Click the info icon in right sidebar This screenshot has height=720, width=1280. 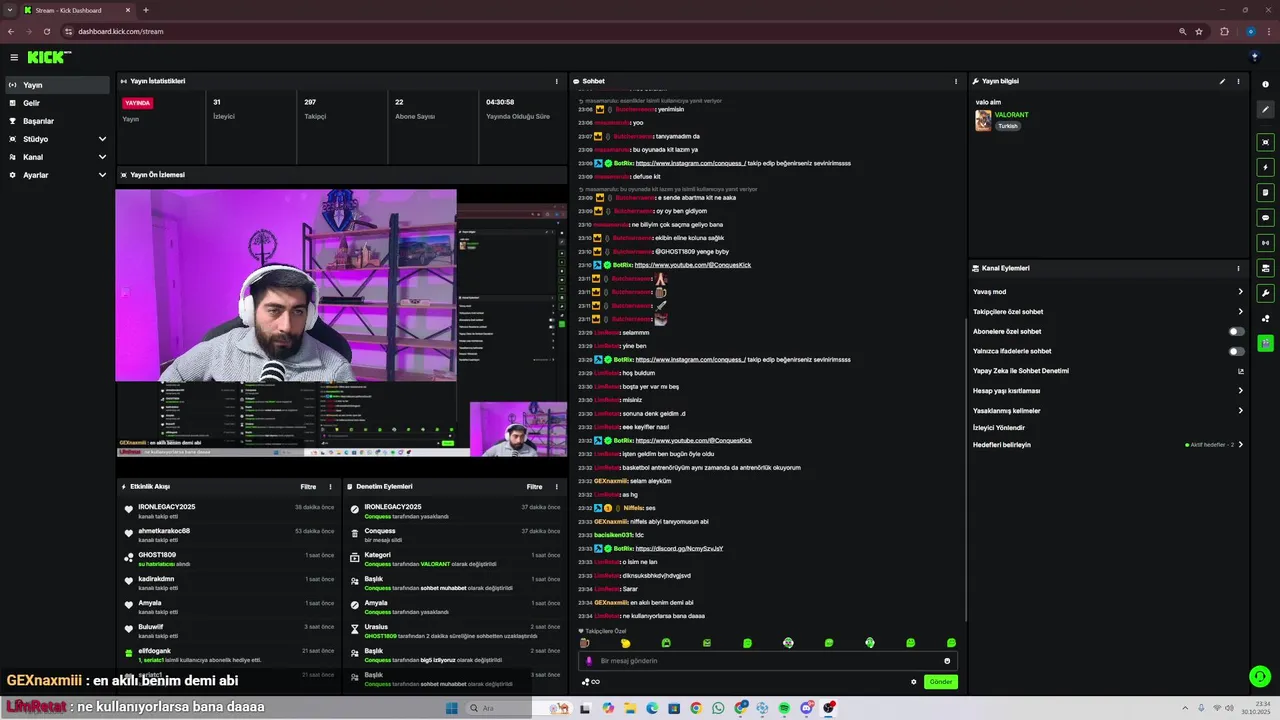[x=1266, y=84]
